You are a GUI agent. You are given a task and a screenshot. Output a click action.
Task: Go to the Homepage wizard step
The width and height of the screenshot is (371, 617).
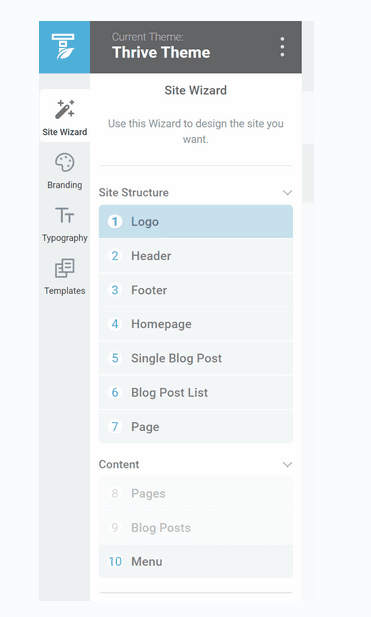point(196,324)
